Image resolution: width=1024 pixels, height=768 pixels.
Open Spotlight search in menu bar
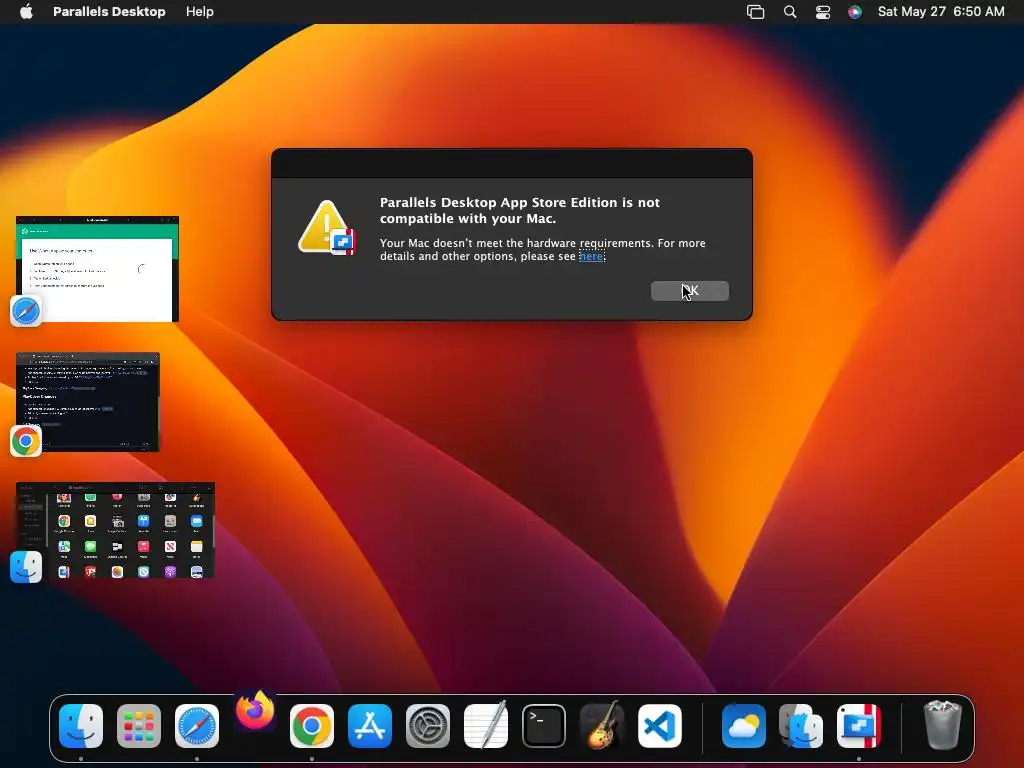tap(790, 12)
